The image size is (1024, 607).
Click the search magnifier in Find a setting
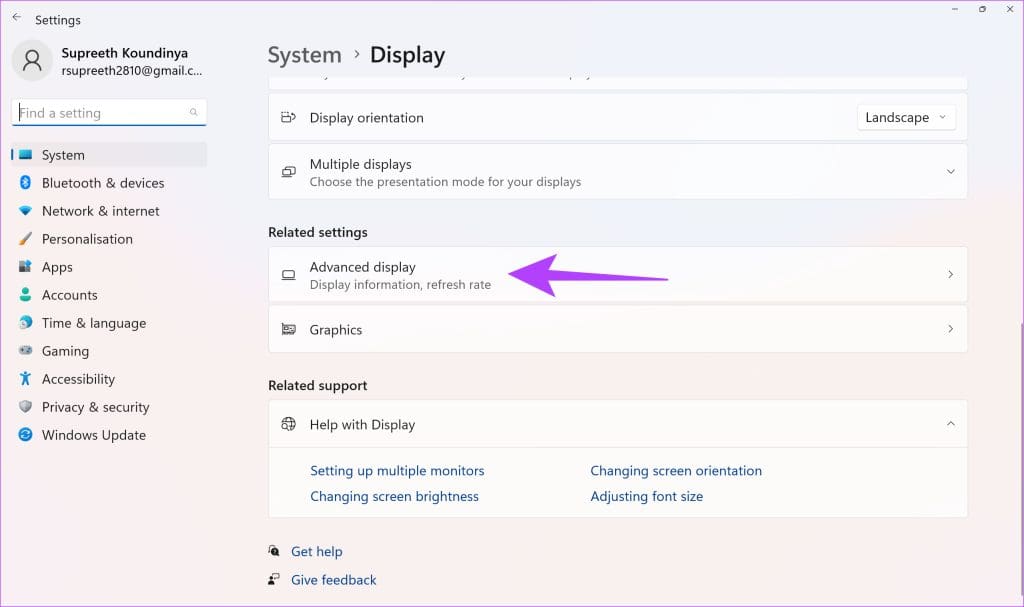[x=193, y=112]
